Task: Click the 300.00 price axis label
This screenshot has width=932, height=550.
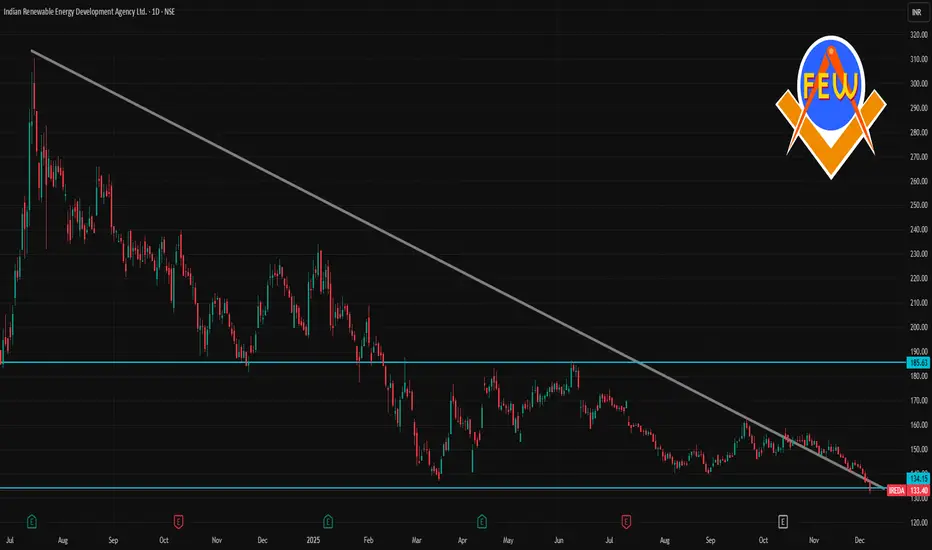Action: coord(918,84)
